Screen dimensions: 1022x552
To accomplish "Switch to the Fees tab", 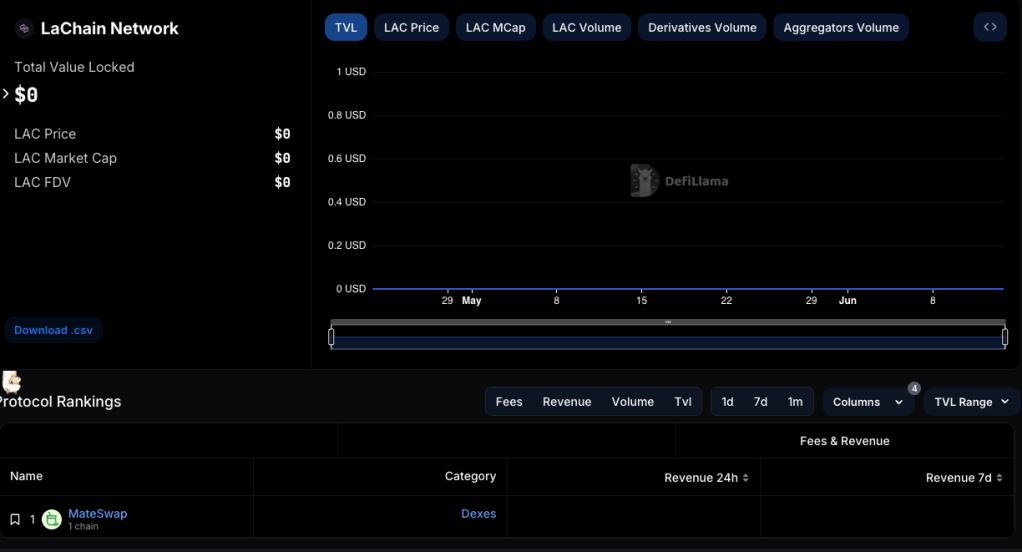I will [509, 402].
